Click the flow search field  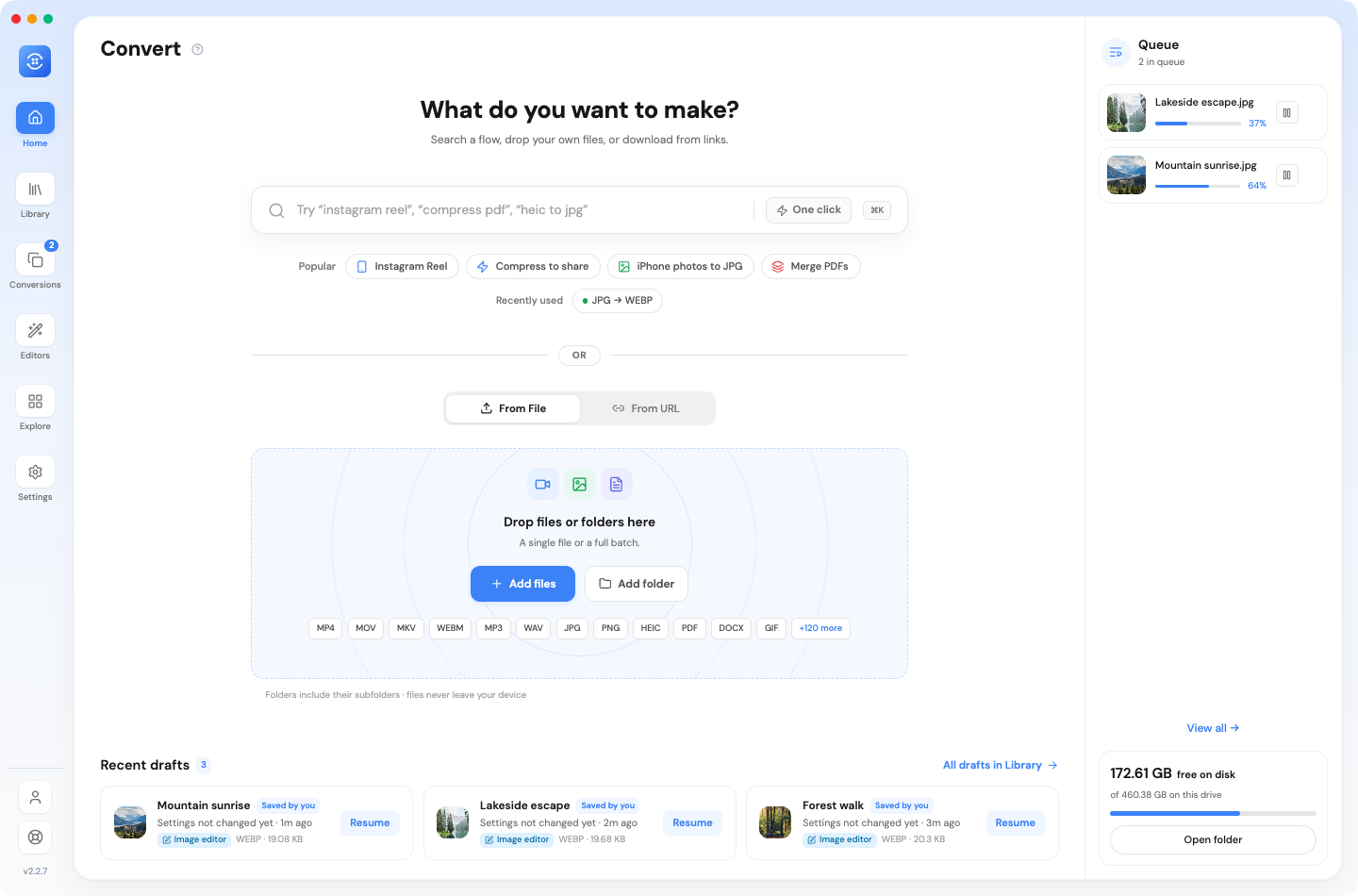point(519,210)
